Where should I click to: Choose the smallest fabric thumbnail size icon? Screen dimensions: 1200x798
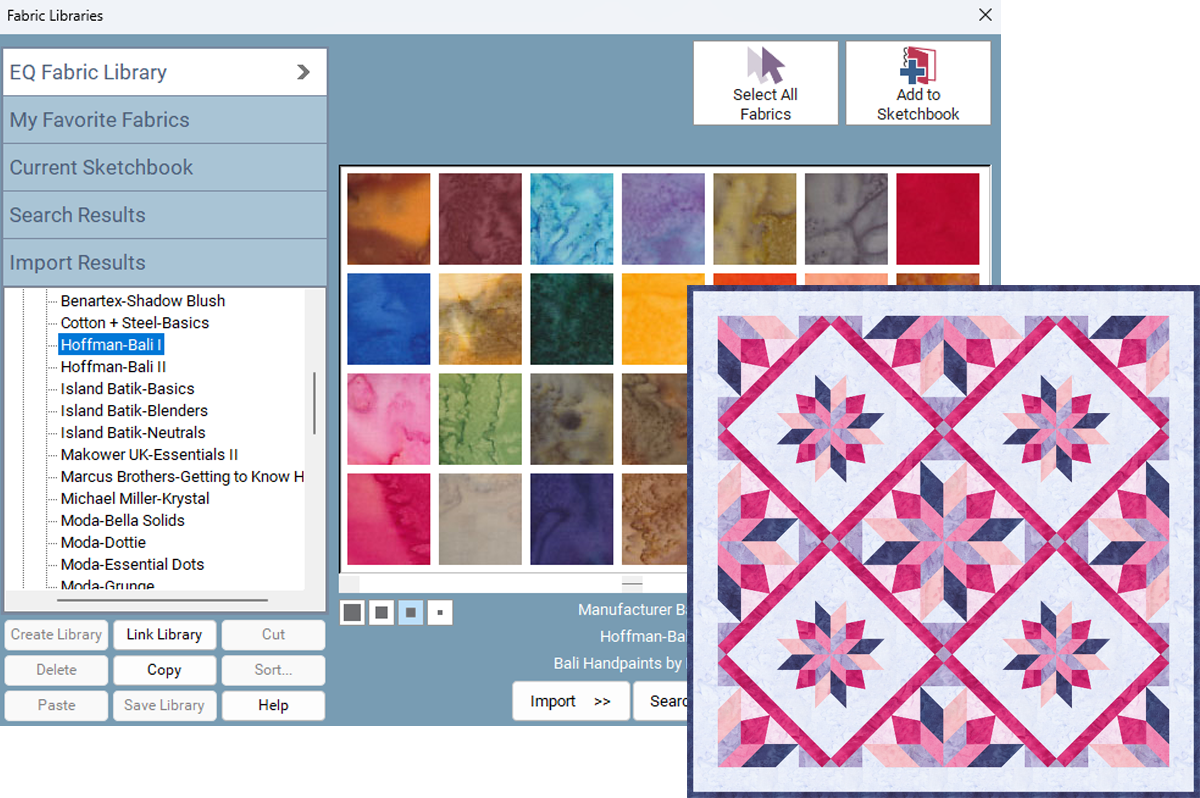(x=440, y=612)
